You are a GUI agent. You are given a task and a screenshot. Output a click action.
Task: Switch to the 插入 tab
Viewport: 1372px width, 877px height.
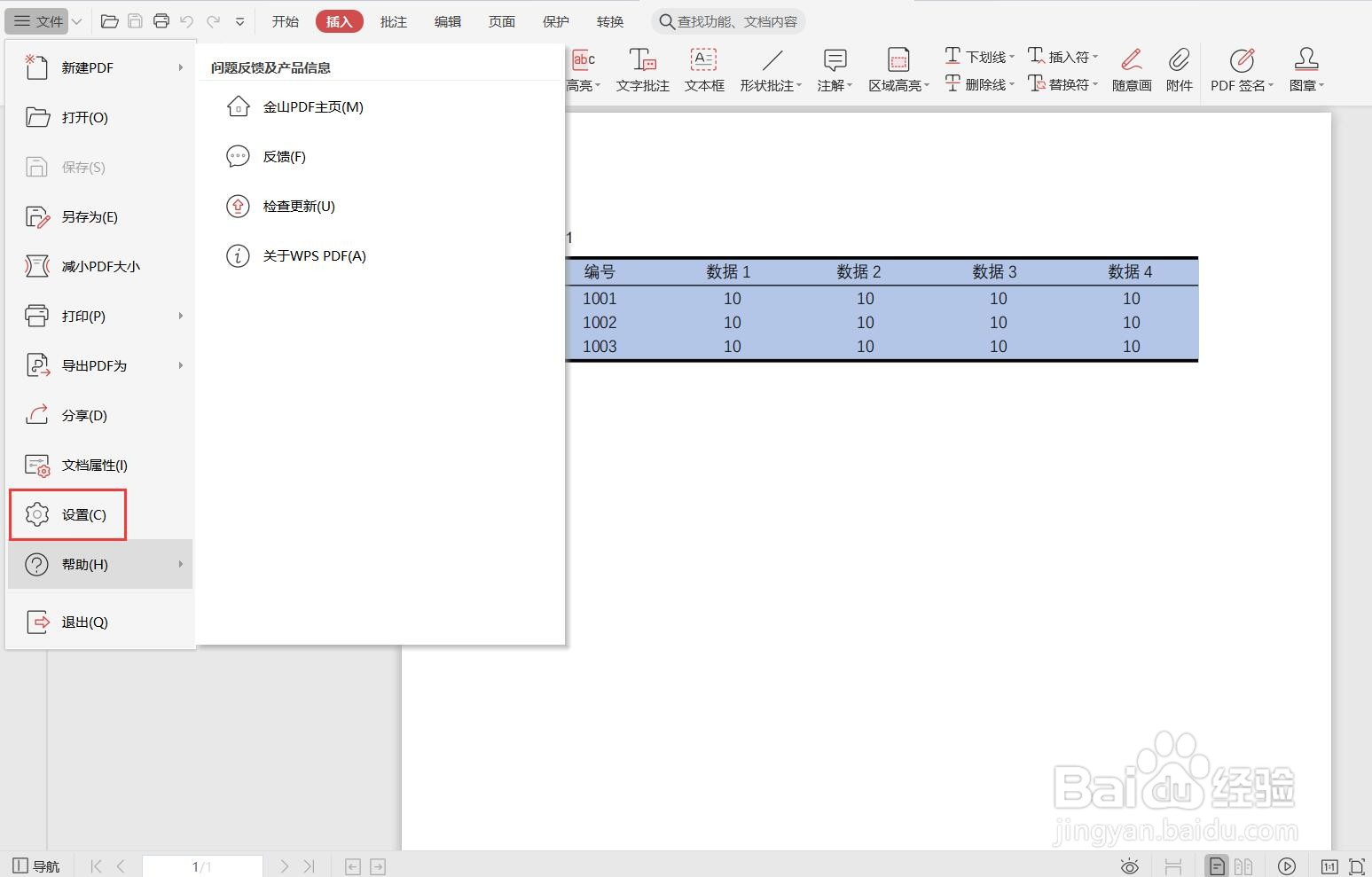tap(340, 21)
